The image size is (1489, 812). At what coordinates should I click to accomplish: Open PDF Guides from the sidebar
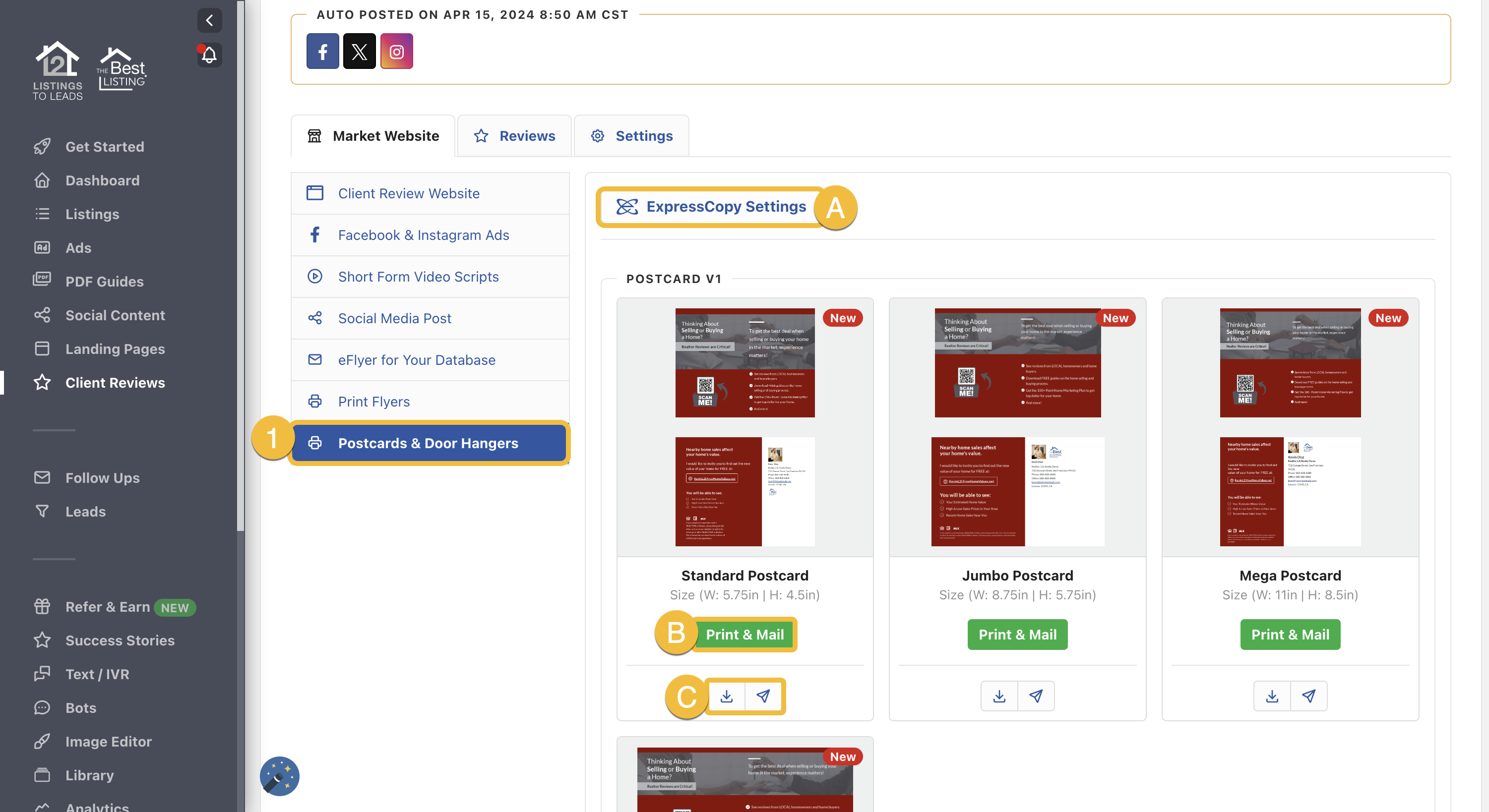pos(104,281)
